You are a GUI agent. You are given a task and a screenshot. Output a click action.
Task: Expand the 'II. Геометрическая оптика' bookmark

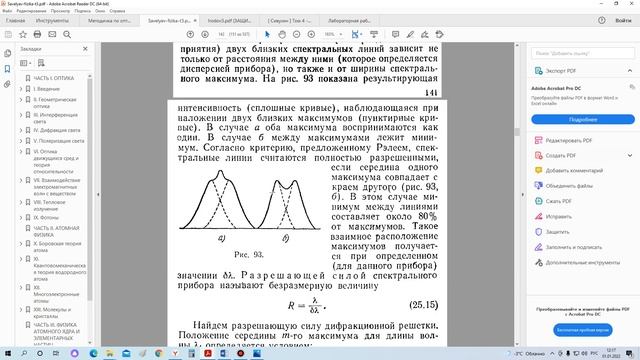pos(21,100)
